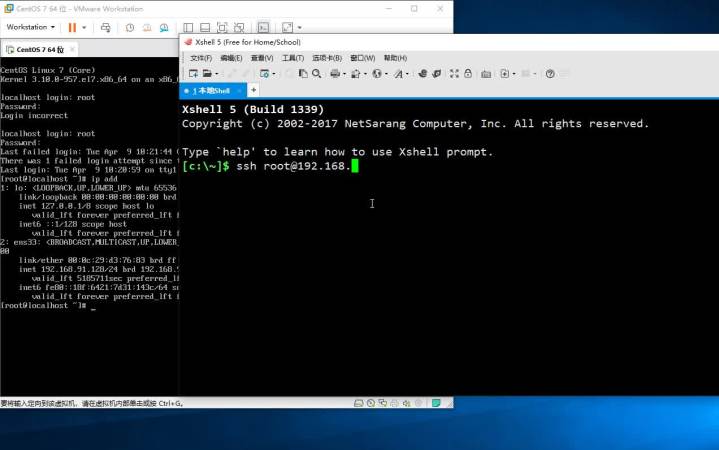
Task: Close the 本地Shell tab
Action: click(239, 91)
